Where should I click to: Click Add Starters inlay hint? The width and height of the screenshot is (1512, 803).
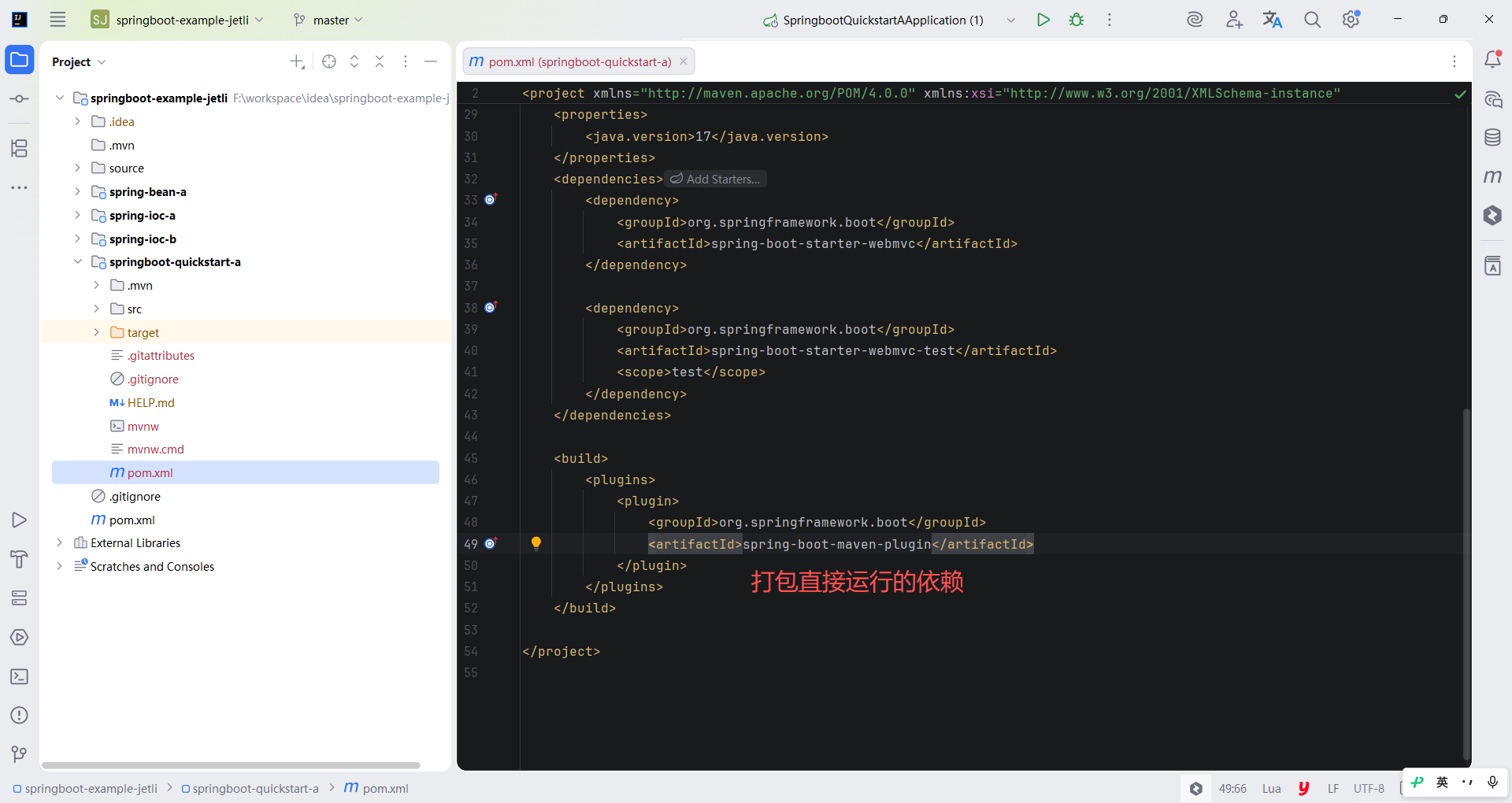tap(715, 179)
